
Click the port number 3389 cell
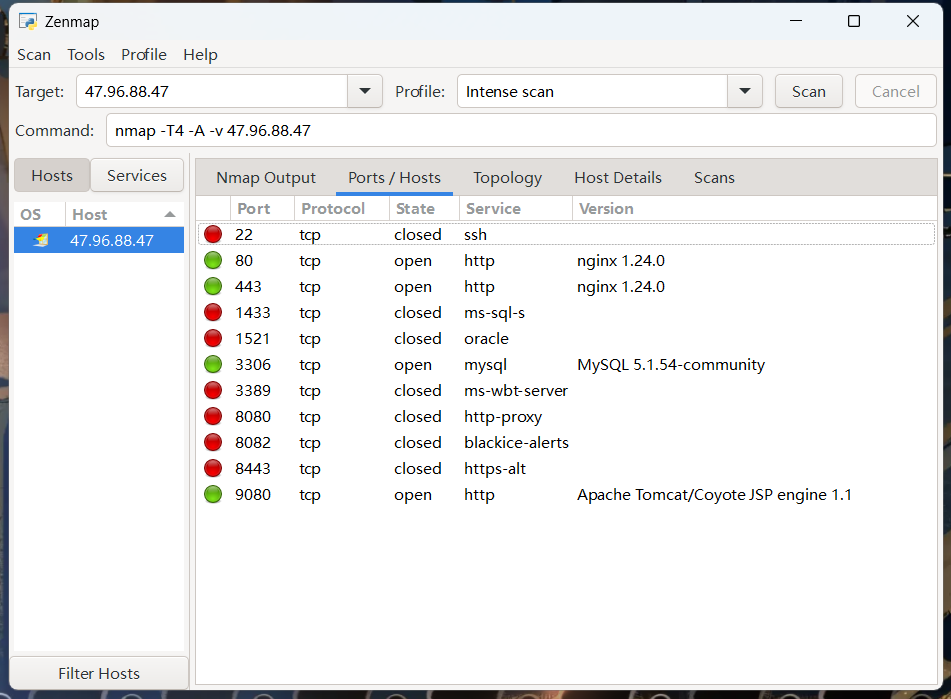(x=253, y=390)
